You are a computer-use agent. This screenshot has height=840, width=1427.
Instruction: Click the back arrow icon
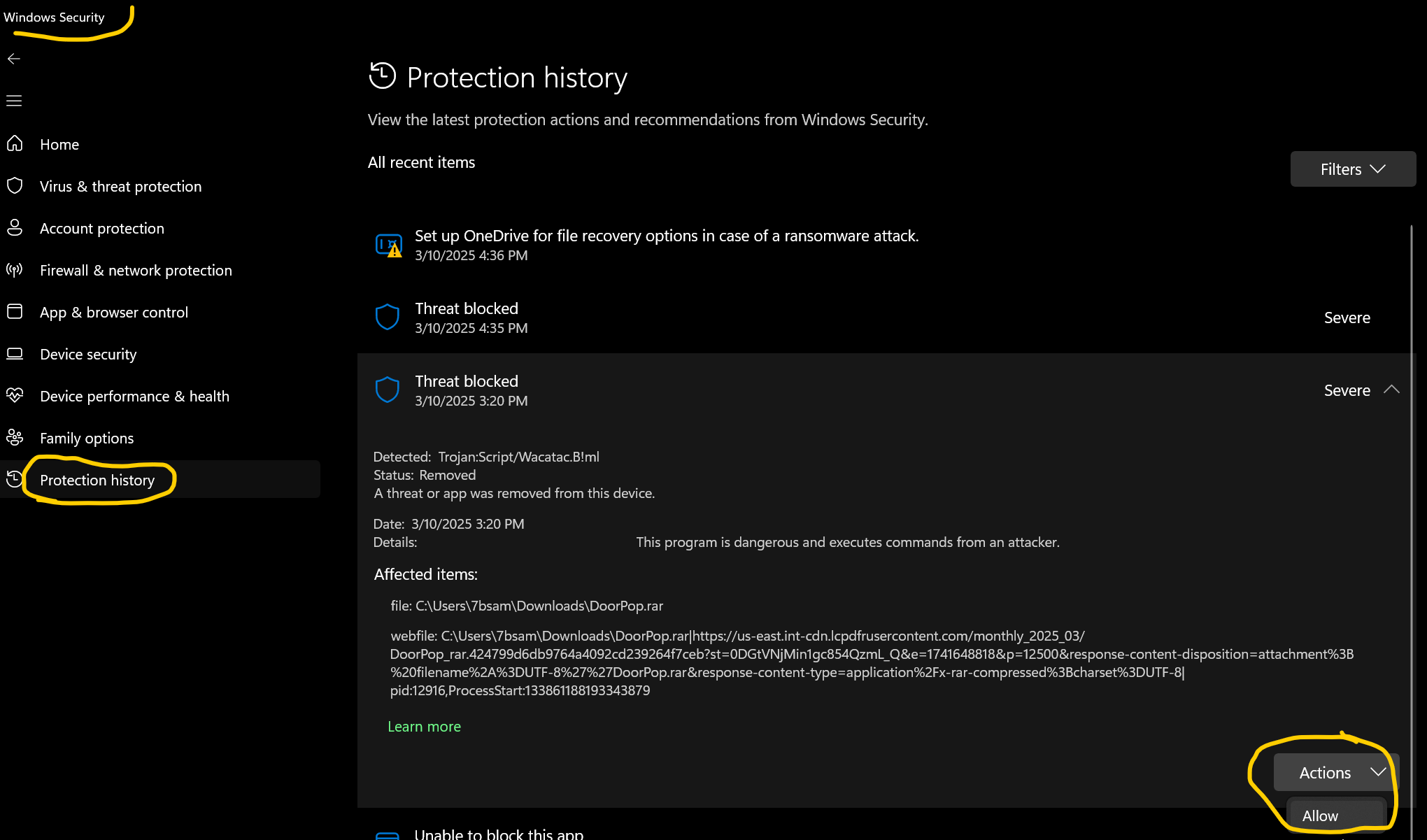click(x=14, y=59)
